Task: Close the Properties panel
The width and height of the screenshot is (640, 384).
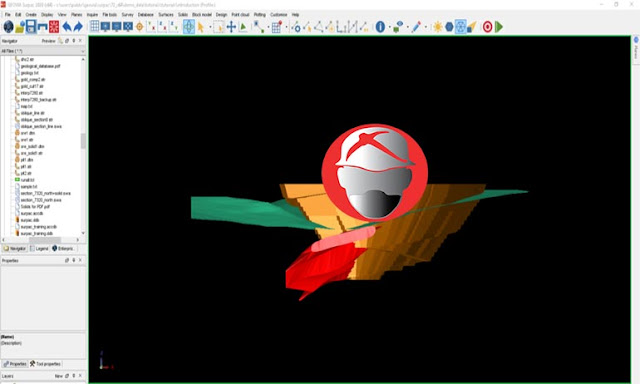Action: point(80,260)
